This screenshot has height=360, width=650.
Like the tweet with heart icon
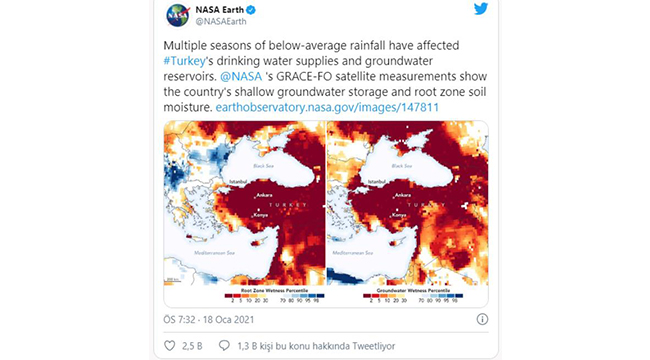coord(170,345)
